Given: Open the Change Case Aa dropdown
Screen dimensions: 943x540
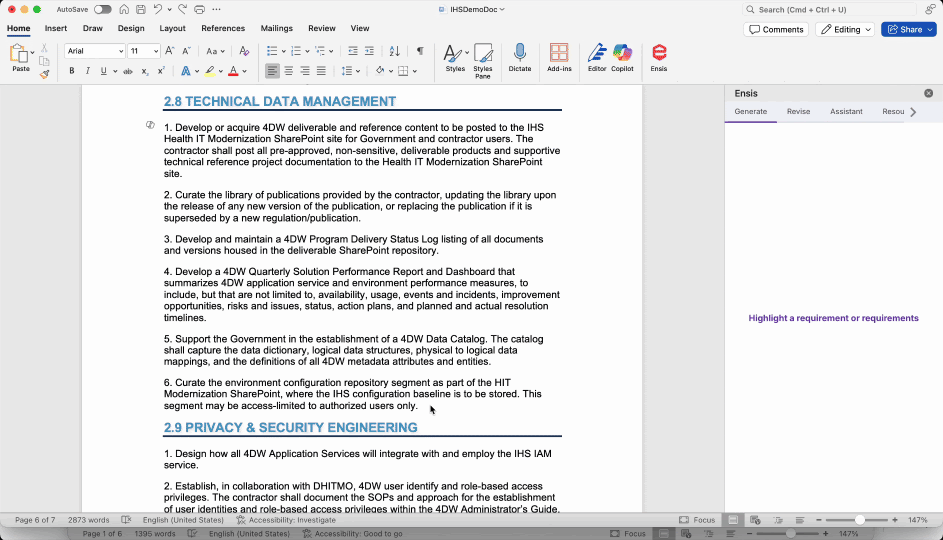Looking at the screenshot, I should tap(215, 51).
